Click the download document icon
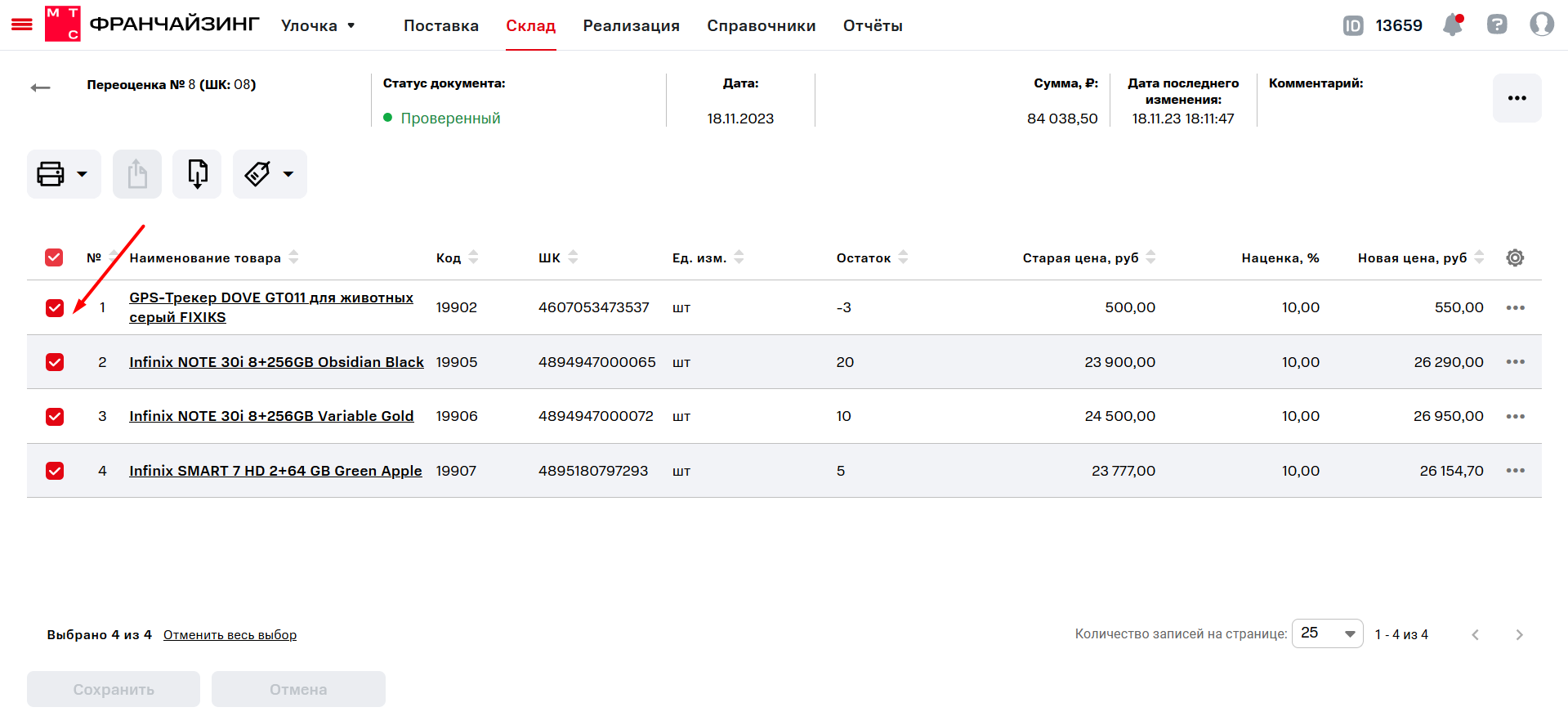 coord(197,174)
